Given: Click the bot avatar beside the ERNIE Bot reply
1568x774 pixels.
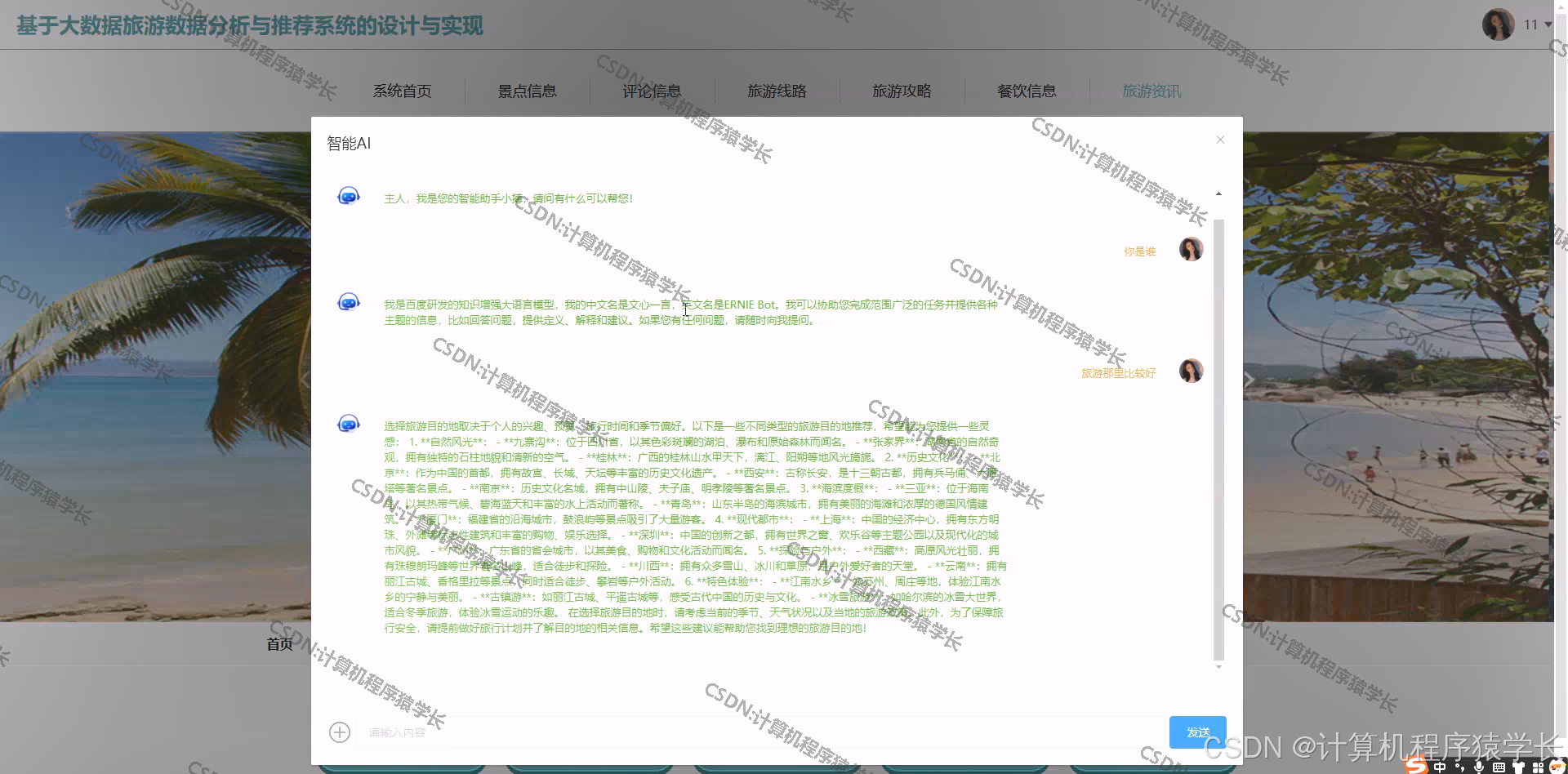Looking at the screenshot, I should point(349,302).
